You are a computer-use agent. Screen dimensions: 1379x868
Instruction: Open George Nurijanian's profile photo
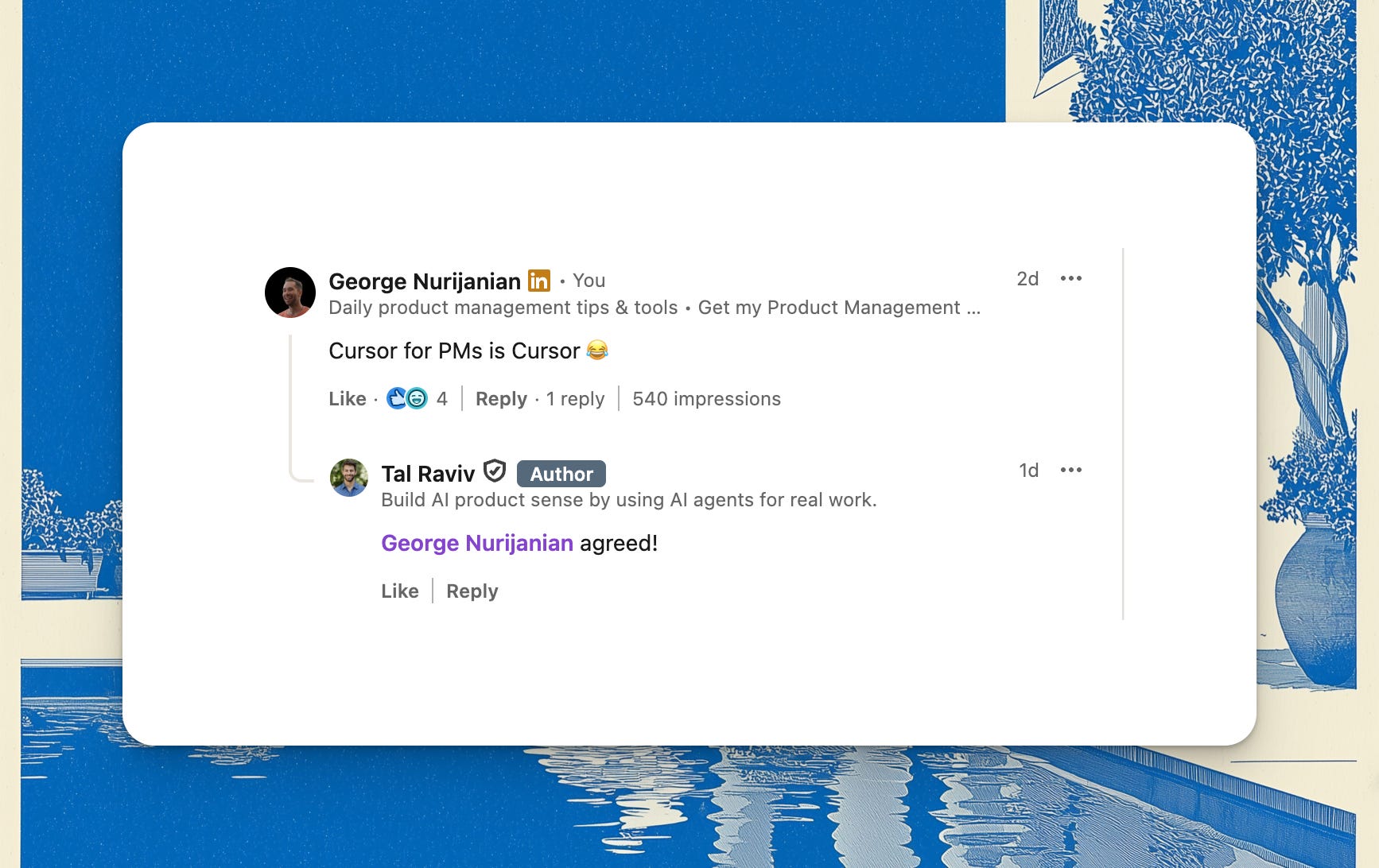coord(290,293)
